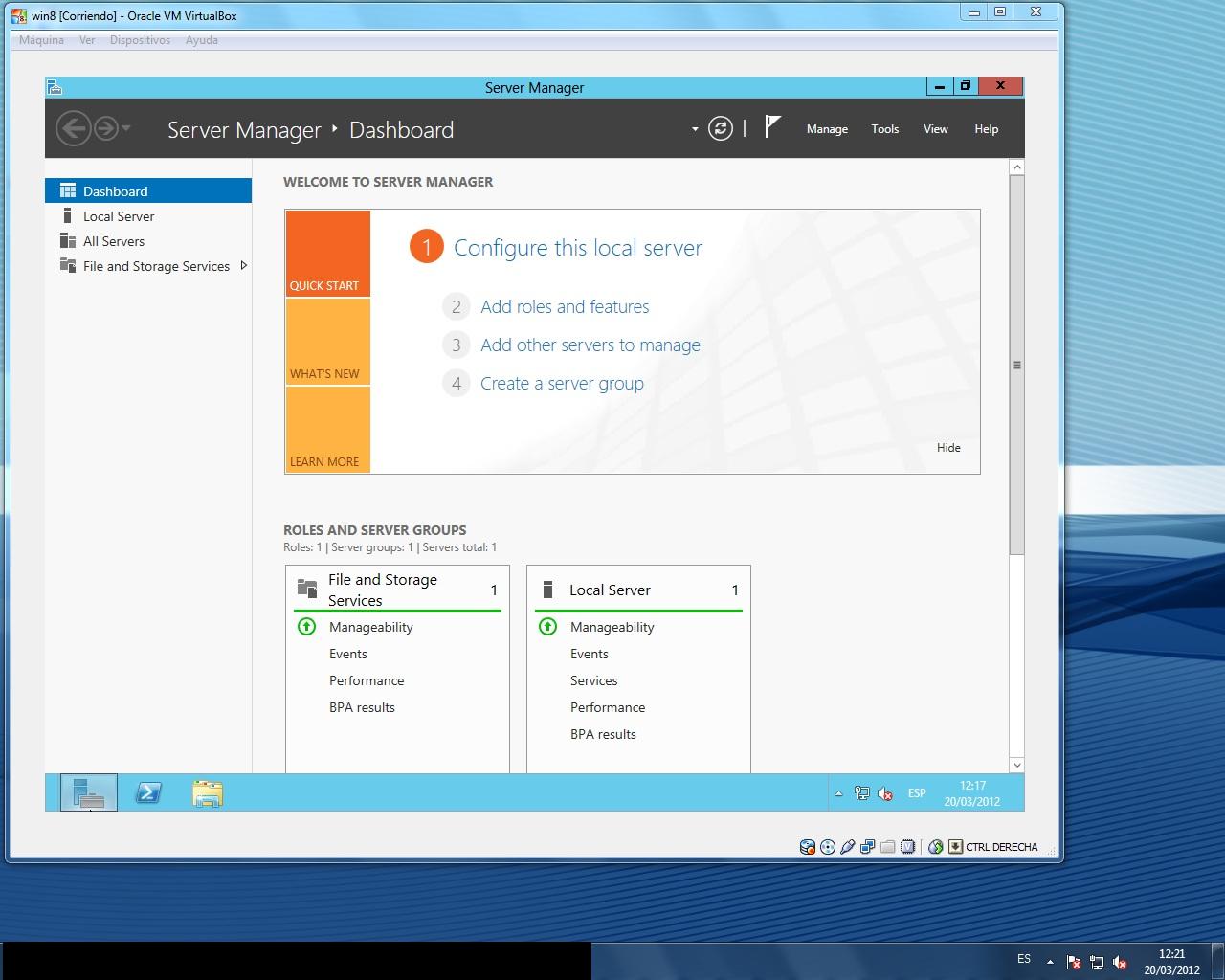Viewport: 1225px width, 980px height.
Task: Hide the welcome tile
Action: pos(947,448)
